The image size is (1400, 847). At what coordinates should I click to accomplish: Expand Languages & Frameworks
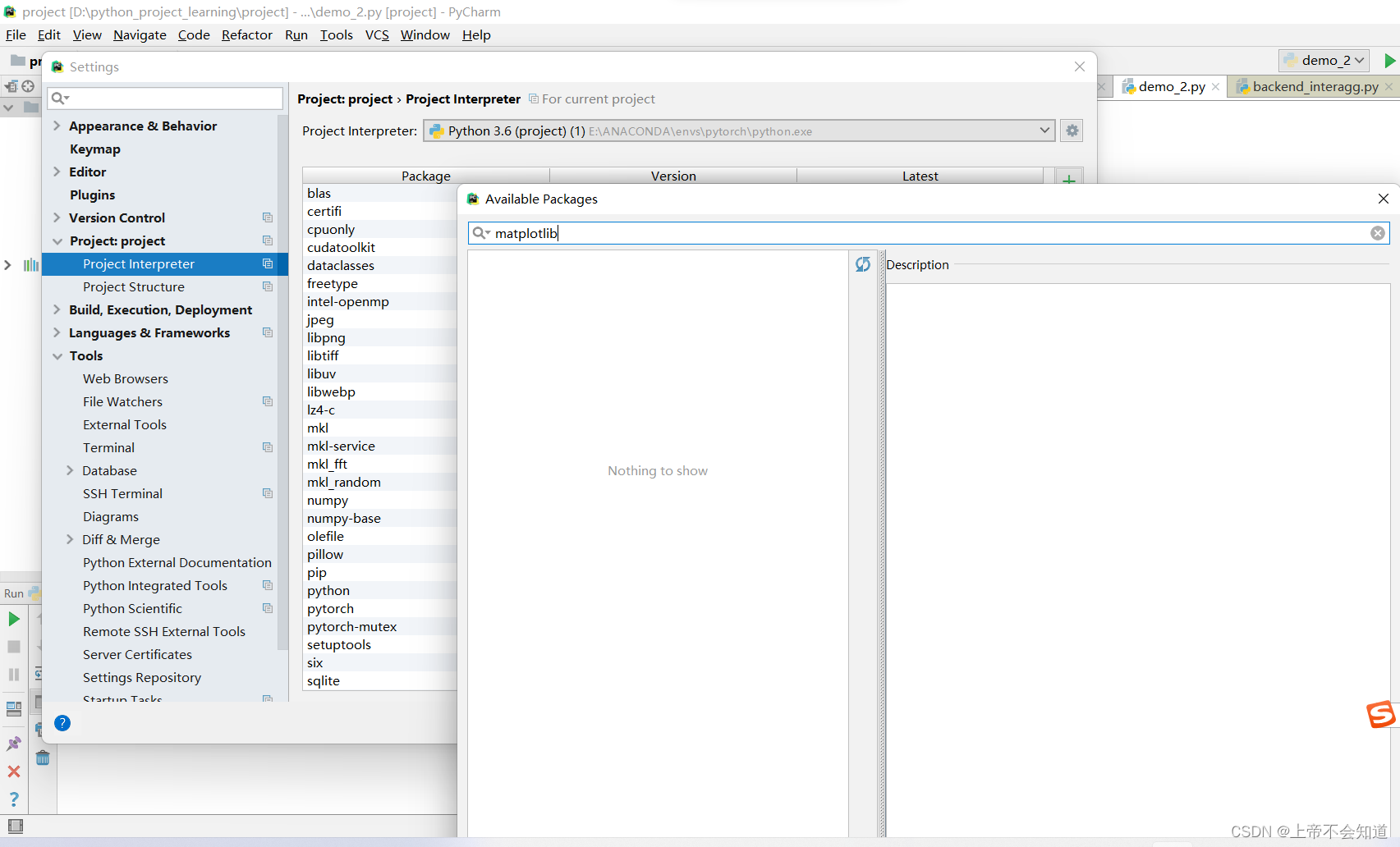57,332
